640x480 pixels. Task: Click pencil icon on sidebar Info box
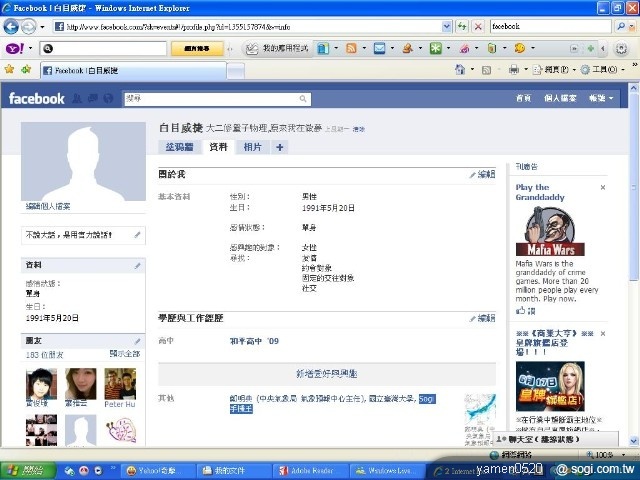(x=137, y=266)
